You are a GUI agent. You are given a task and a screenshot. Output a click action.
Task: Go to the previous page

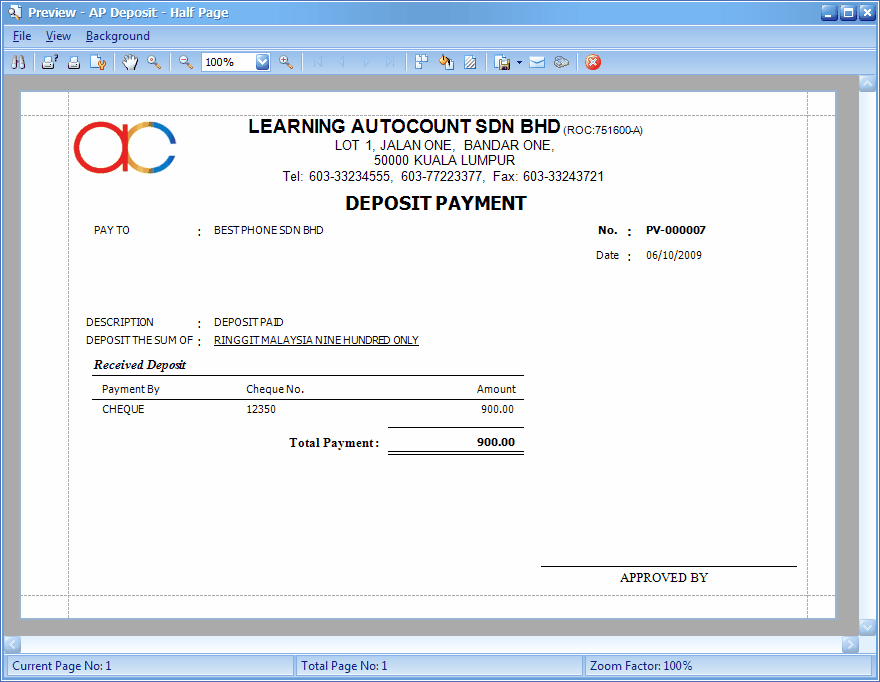(x=342, y=62)
